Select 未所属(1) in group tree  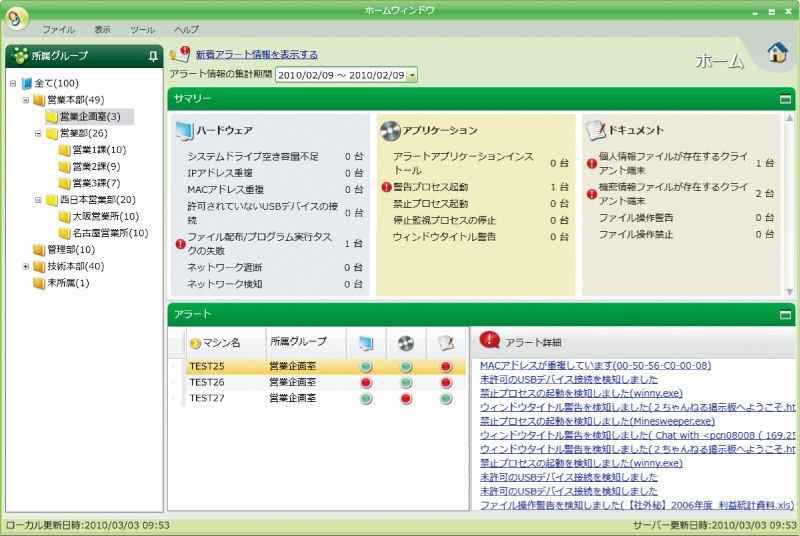pos(68,283)
